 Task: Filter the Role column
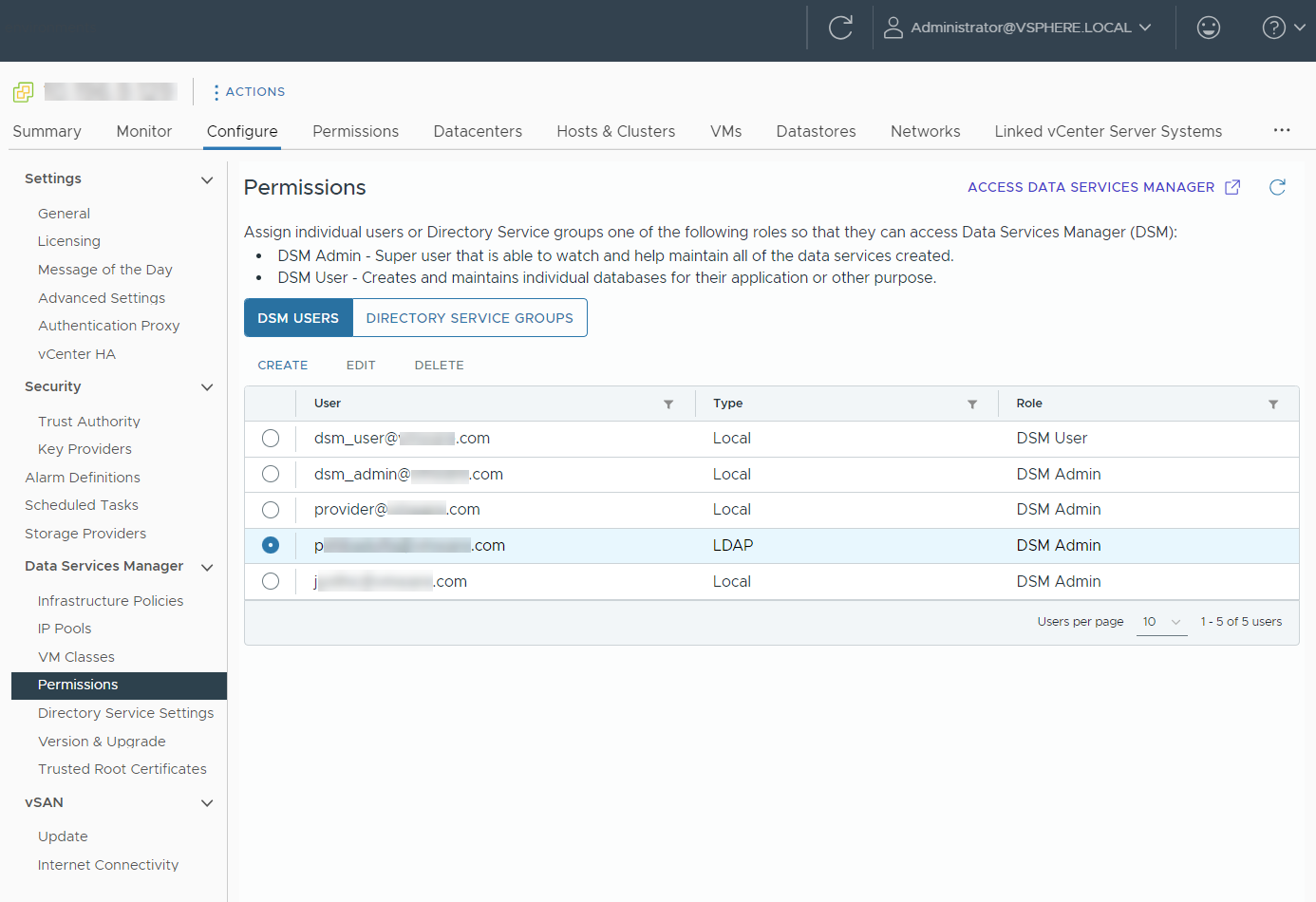1273,404
